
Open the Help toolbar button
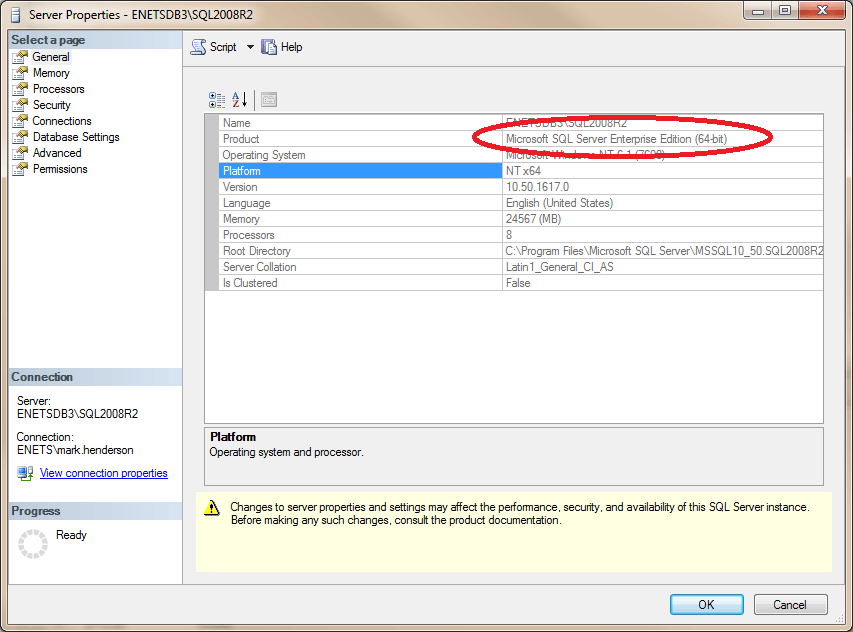click(x=281, y=47)
